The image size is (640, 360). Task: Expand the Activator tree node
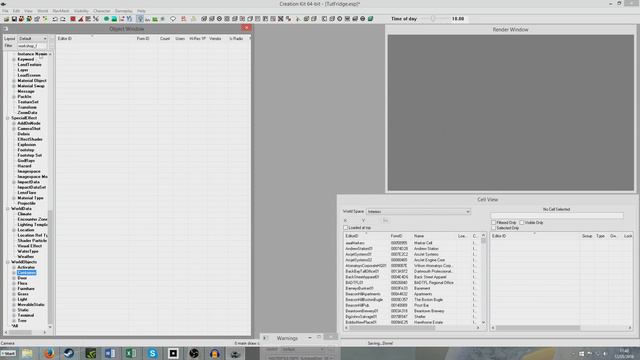coord(14,267)
